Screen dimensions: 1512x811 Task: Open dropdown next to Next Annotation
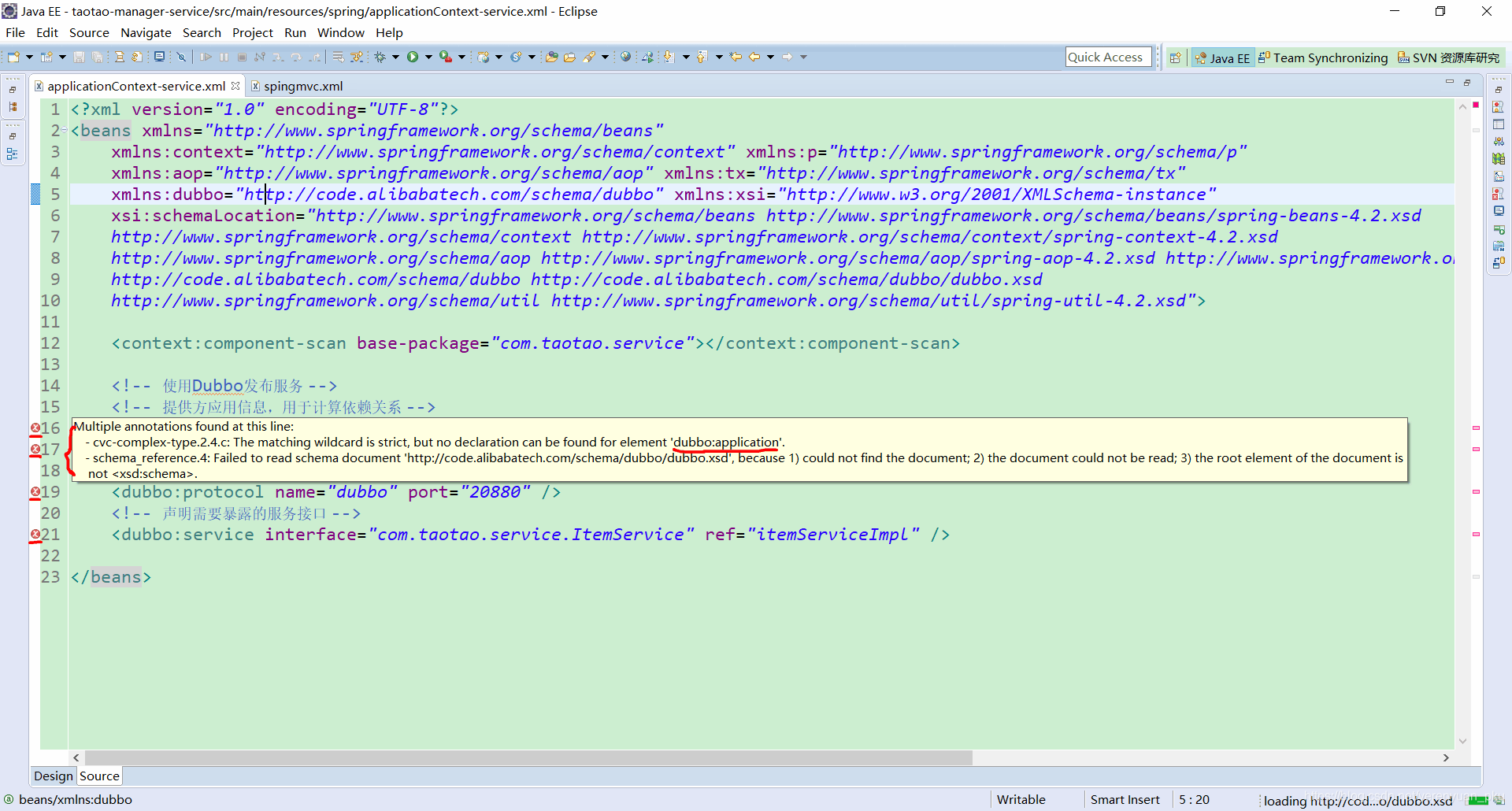pyautogui.click(x=686, y=57)
